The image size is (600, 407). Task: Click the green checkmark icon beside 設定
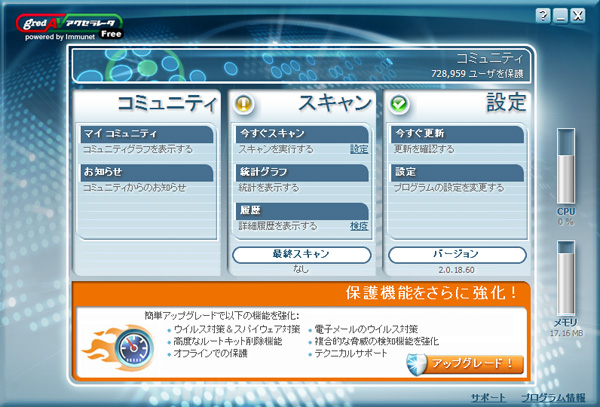(x=398, y=104)
